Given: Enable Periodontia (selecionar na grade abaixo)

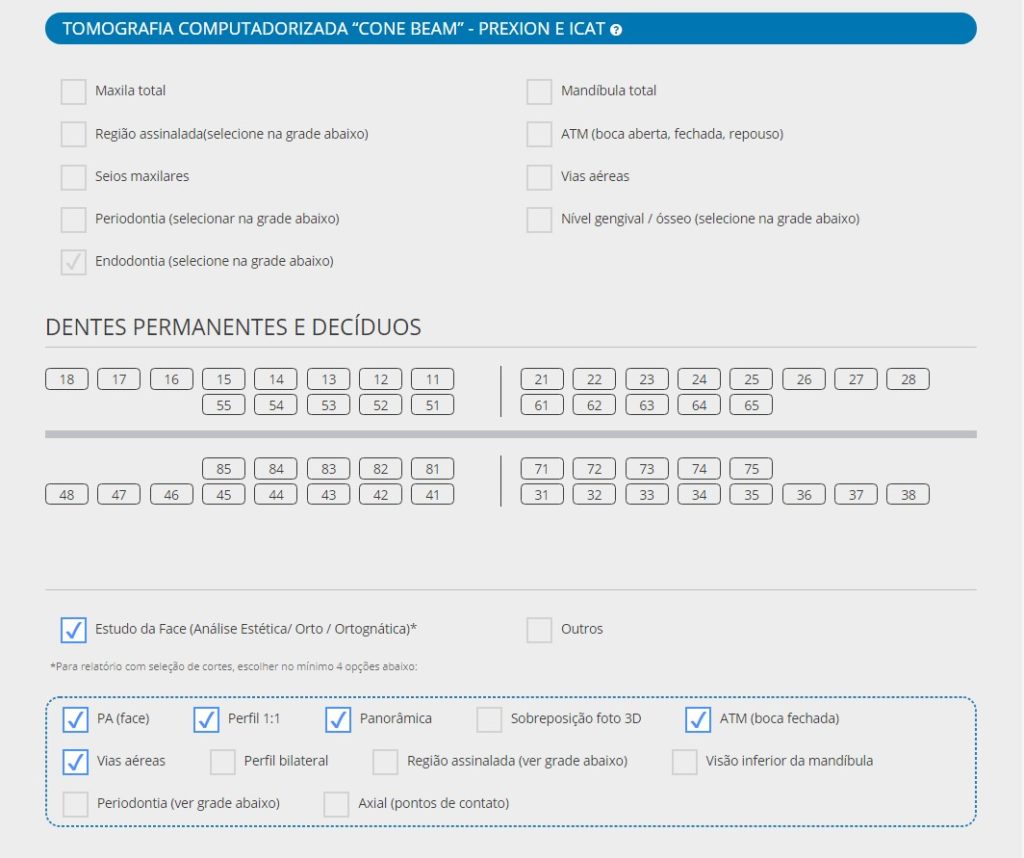Looking at the screenshot, I should click(x=73, y=219).
